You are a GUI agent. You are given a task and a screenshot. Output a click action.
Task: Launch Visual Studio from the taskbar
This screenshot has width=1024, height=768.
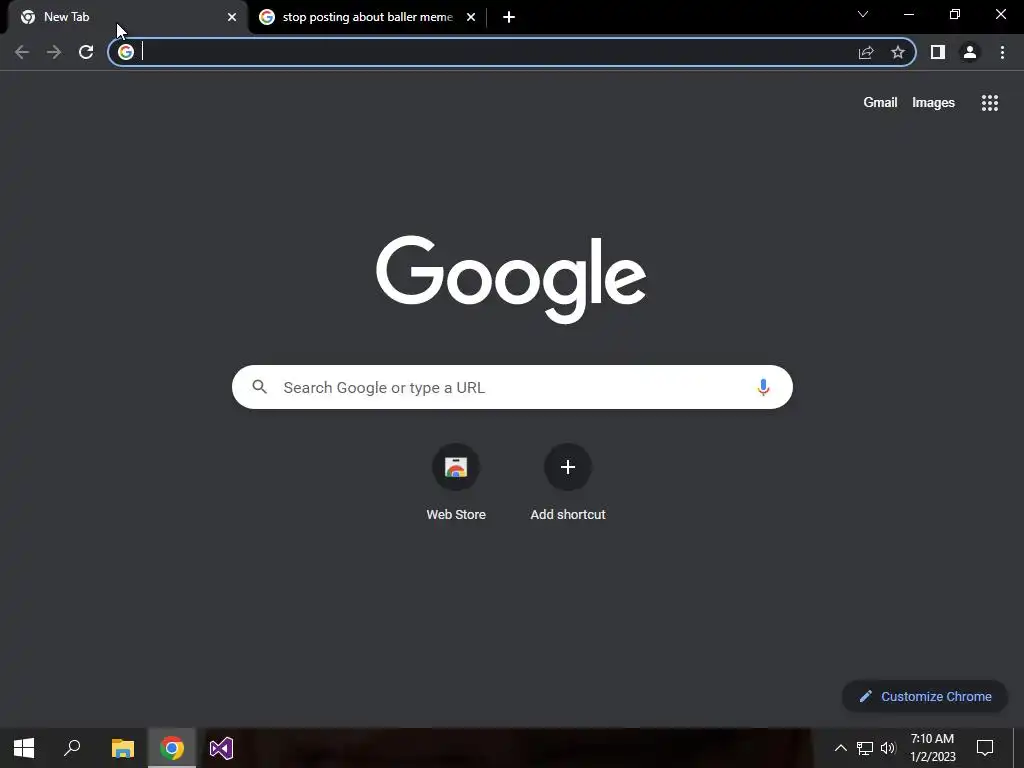pyautogui.click(x=221, y=748)
